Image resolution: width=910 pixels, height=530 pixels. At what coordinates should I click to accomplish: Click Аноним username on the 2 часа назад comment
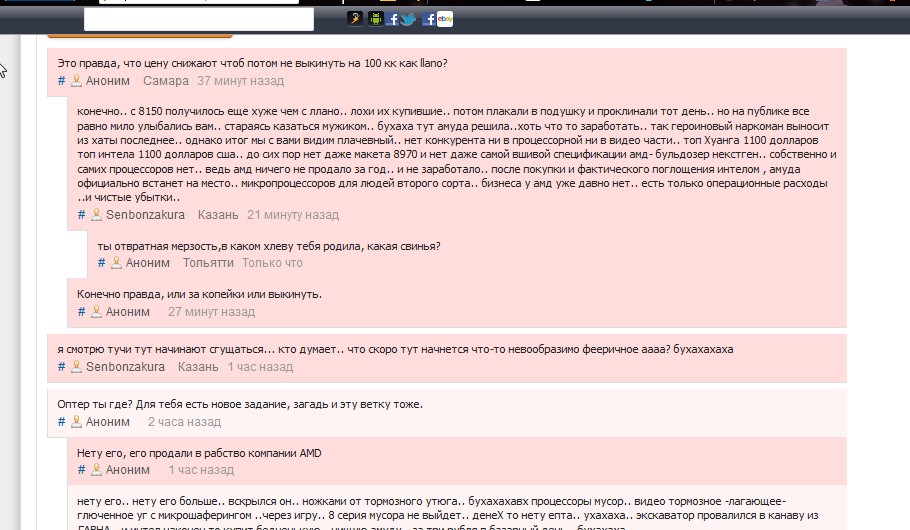[x=108, y=422]
